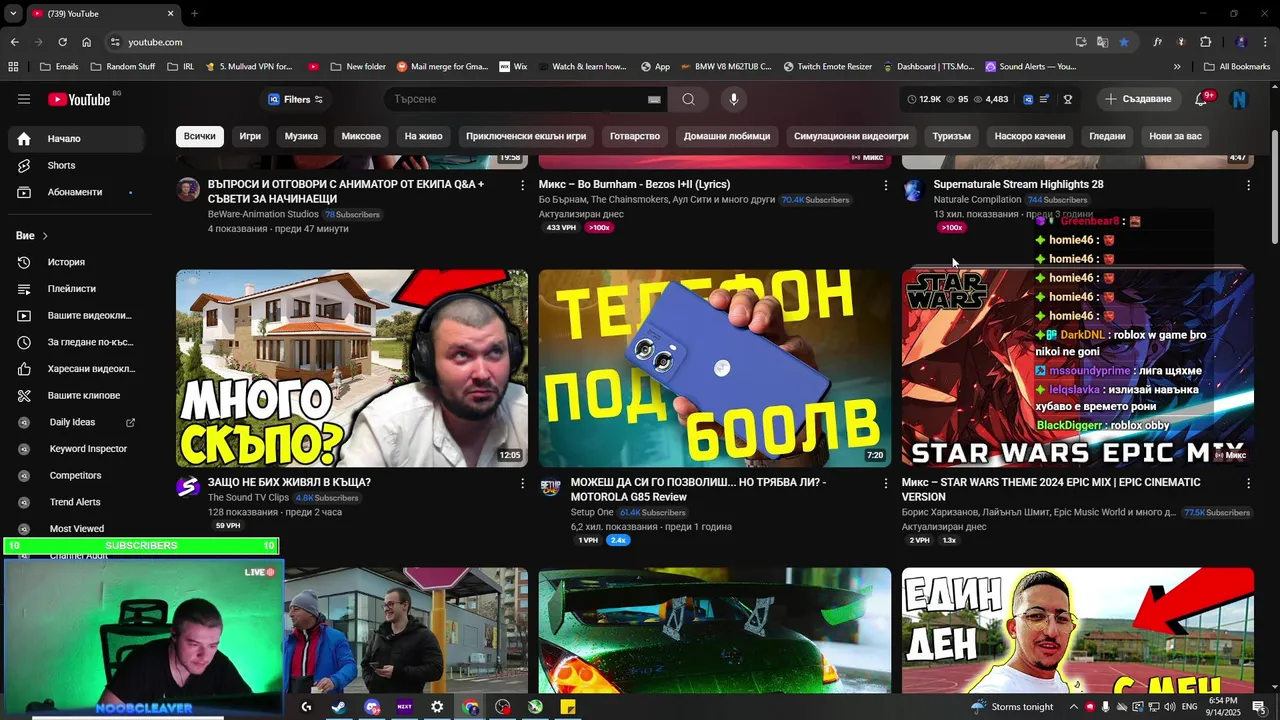Open the Chrome apps grid icon
Viewport: 1280px width, 720px height.
pos(13,67)
